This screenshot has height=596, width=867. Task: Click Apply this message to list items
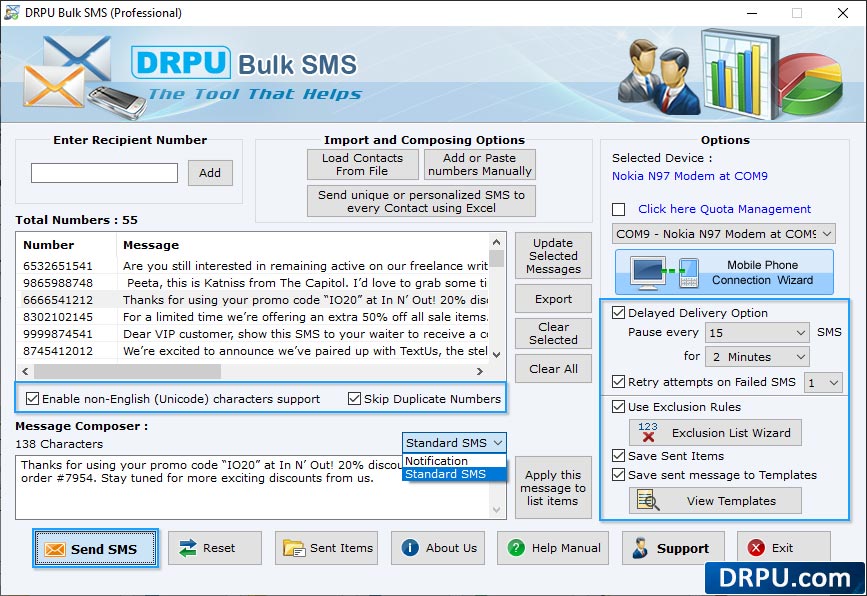coord(553,488)
